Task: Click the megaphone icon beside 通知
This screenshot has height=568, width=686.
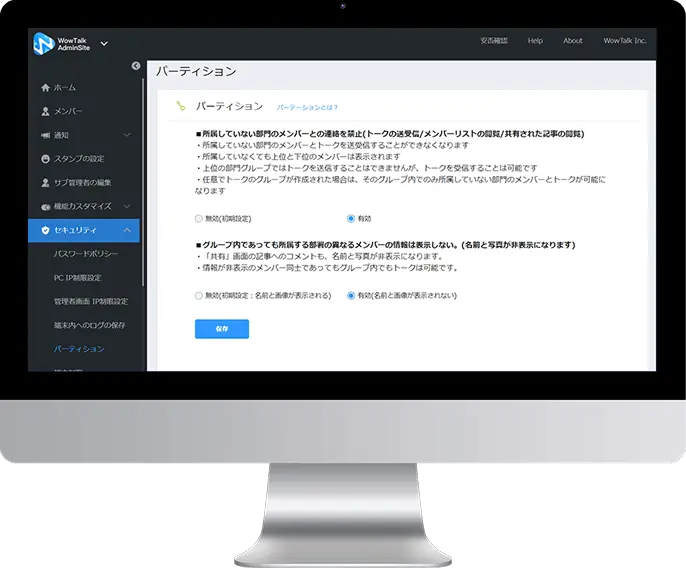Action: click(x=45, y=135)
